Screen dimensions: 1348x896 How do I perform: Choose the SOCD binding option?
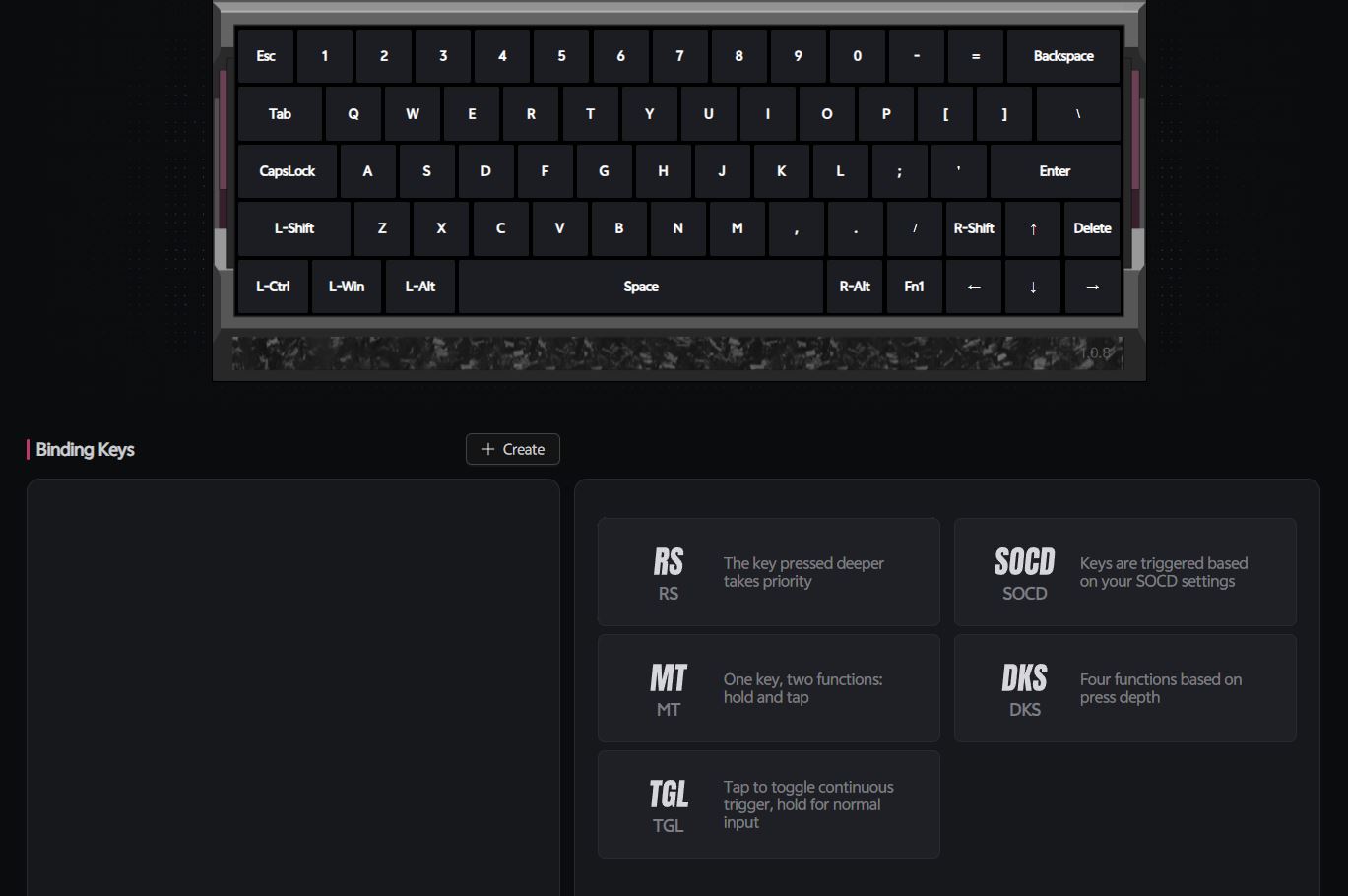pos(1124,572)
